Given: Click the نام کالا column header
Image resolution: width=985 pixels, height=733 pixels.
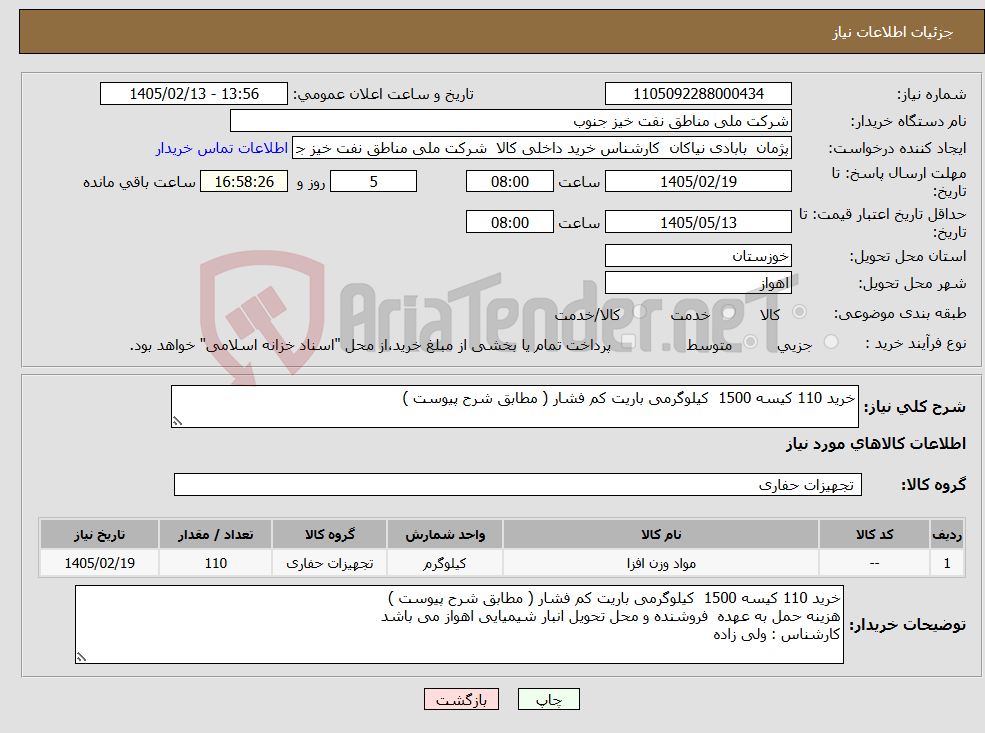Looking at the screenshot, I should 661,535.
